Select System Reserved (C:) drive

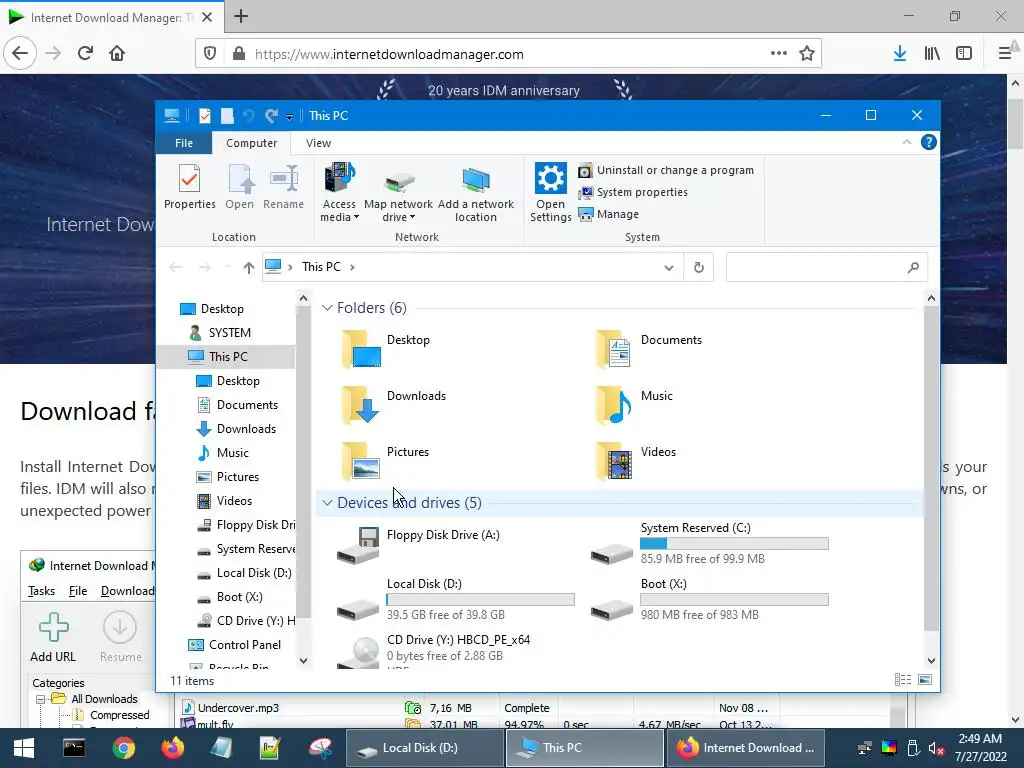[710, 543]
